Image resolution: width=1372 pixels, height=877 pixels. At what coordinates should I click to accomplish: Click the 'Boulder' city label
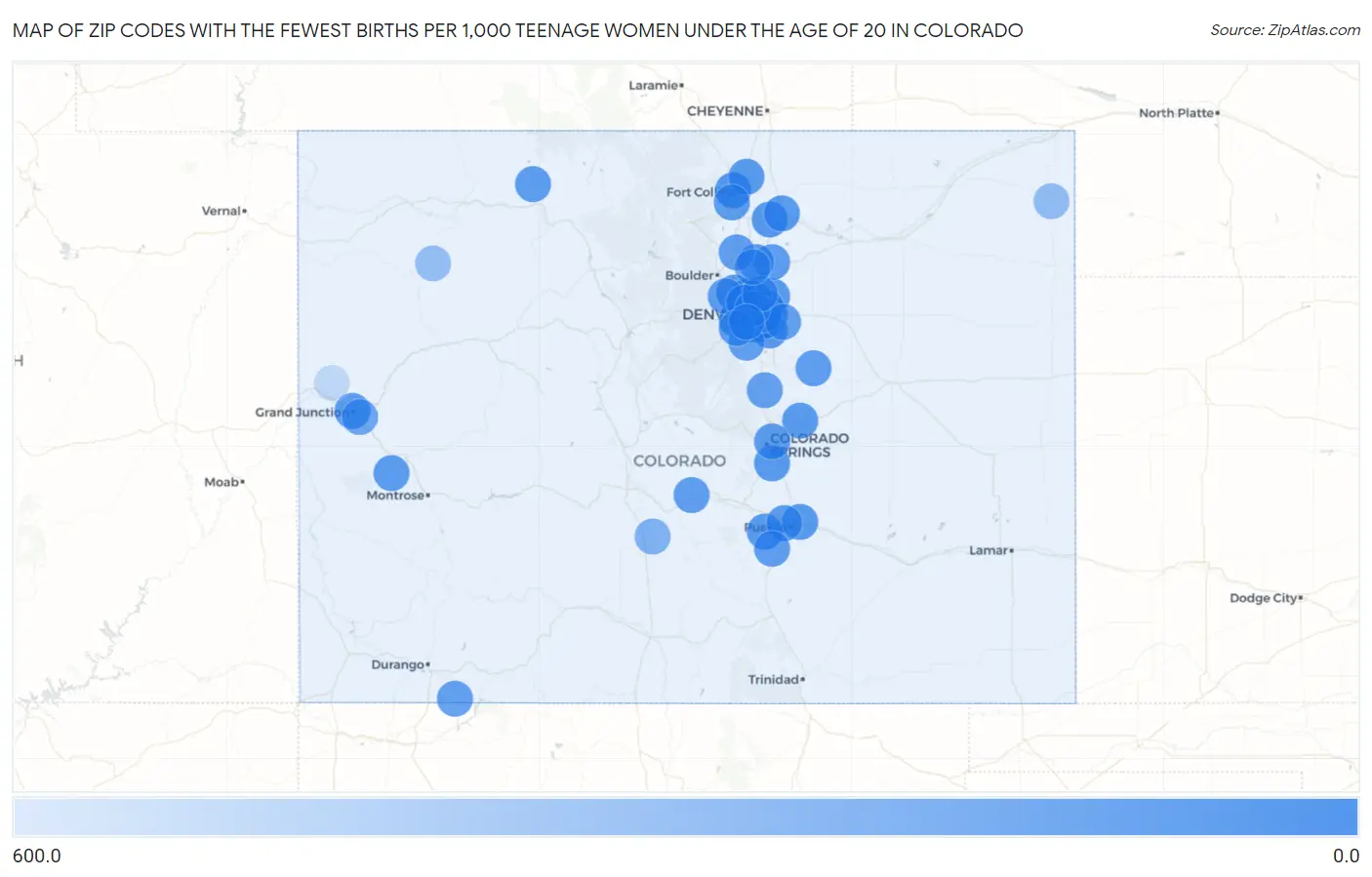point(690,276)
